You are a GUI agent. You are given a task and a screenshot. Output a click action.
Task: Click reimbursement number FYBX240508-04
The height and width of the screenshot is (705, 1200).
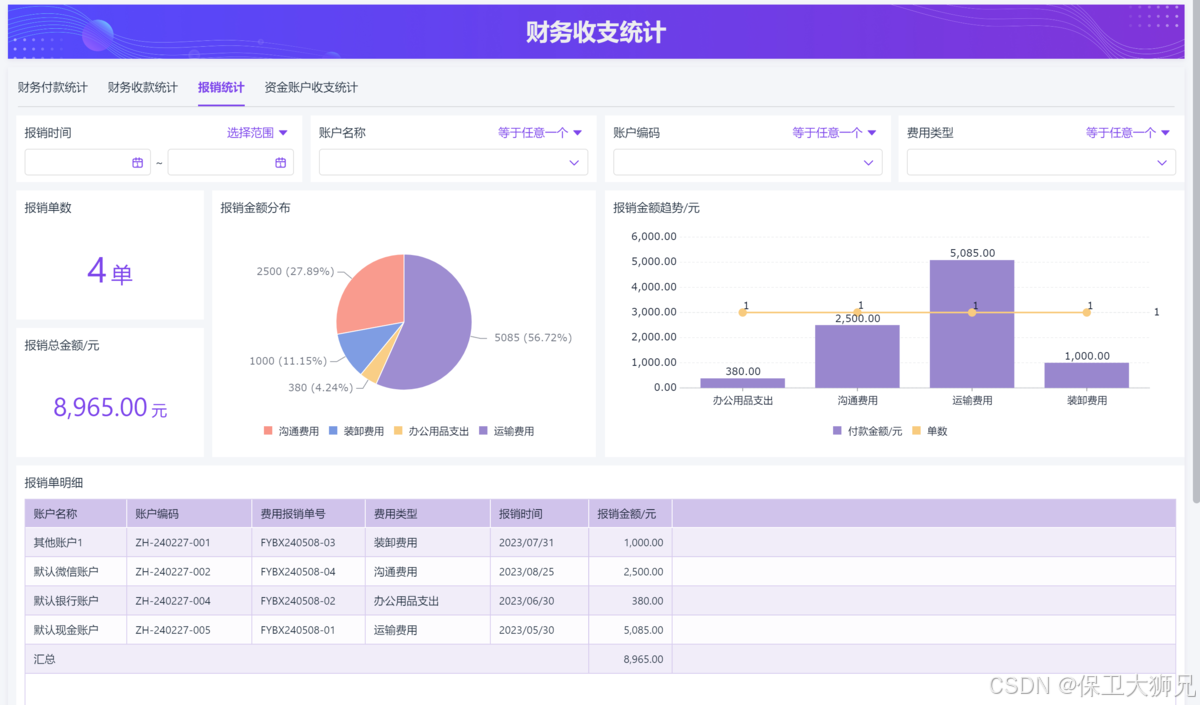(298, 572)
